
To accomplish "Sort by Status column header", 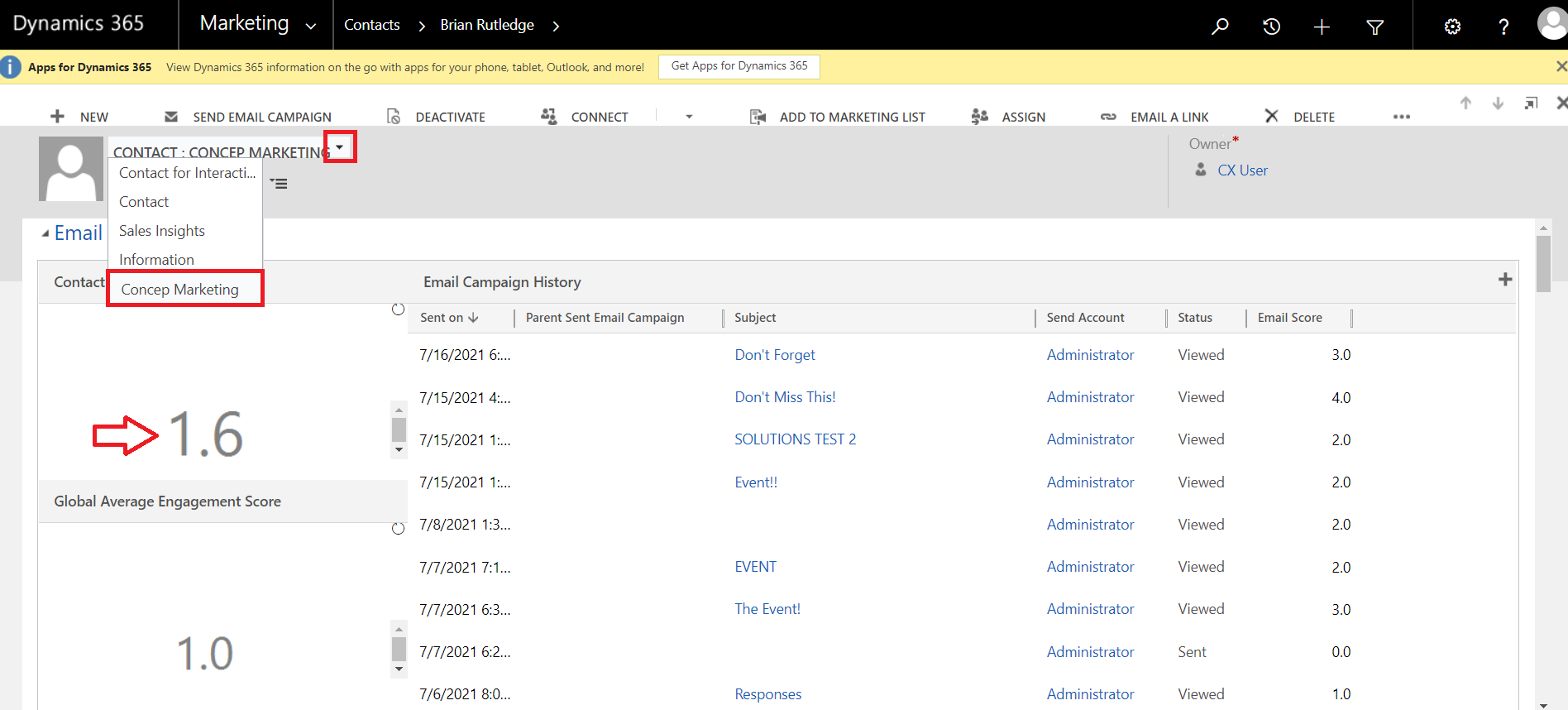I will point(1195,318).
